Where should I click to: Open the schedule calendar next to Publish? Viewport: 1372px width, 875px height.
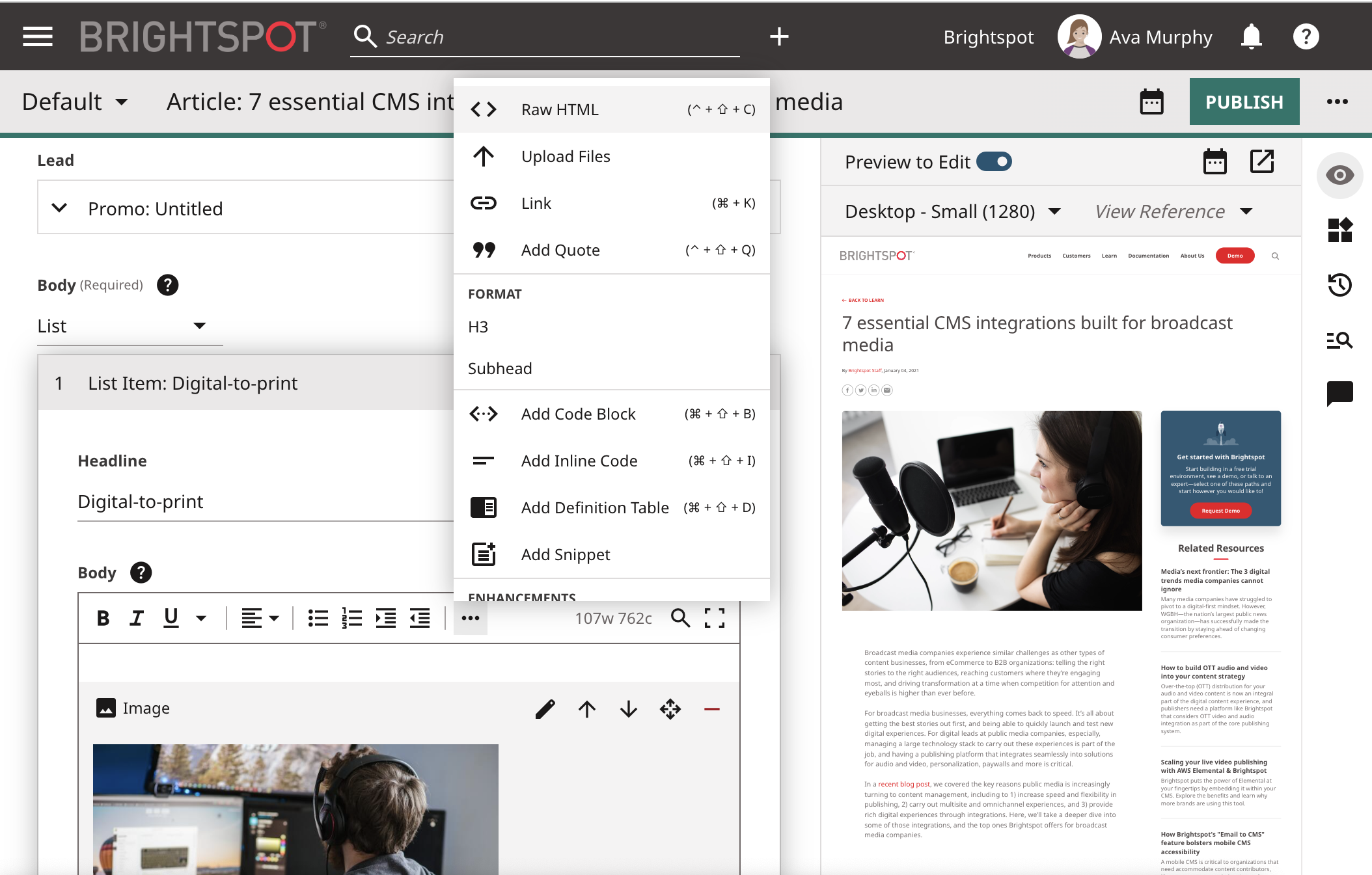(x=1151, y=101)
